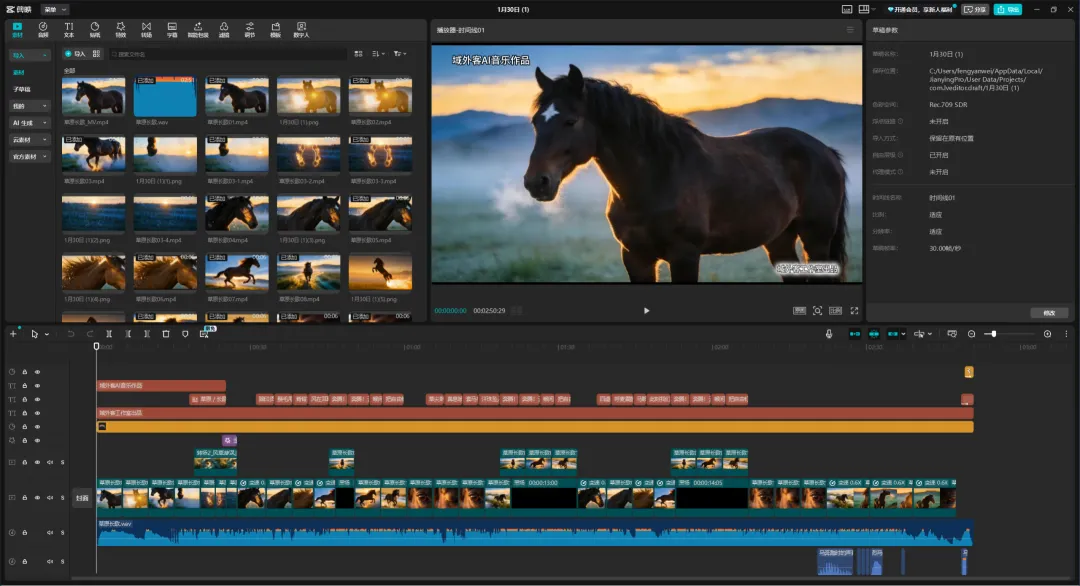Viewport: 1080px width, 586px height.
Task: Mute the 草原长歌.wav audio track
Action: coord(50,533)
